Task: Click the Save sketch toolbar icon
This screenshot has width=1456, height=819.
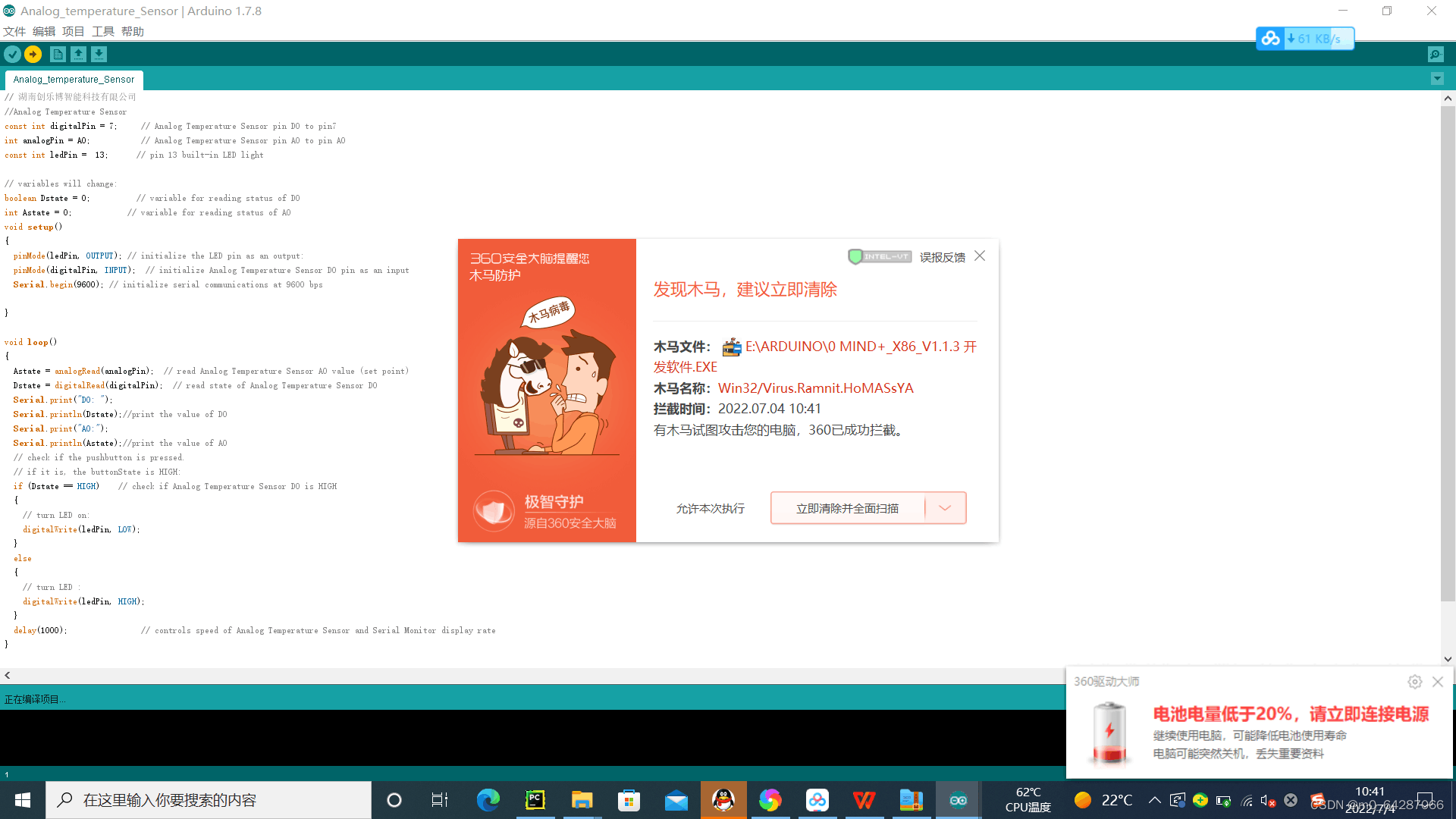Action: pyautogui.click(x=99, y=54)
